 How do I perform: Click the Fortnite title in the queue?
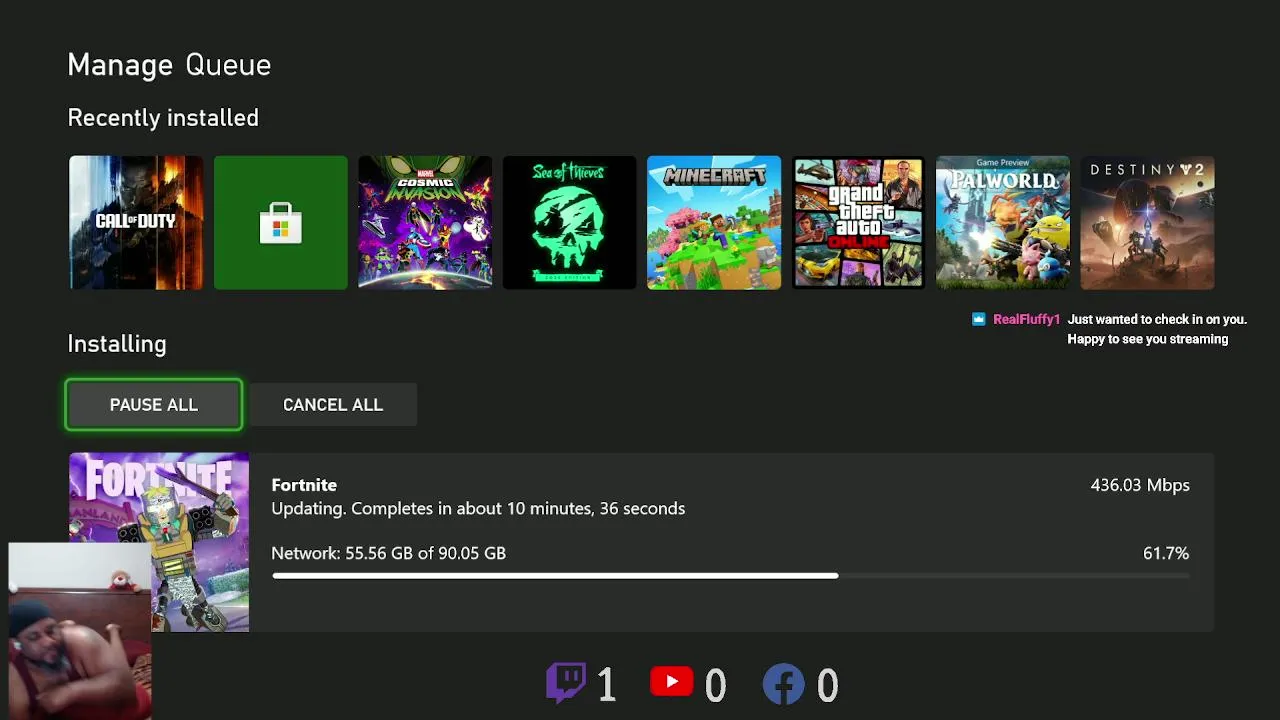coord(304,485)
